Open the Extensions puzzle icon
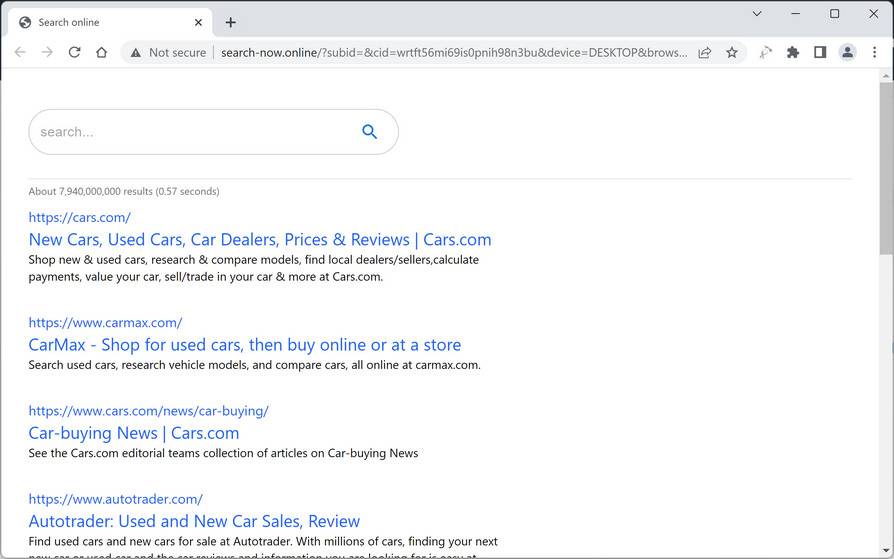Image resolution: width=894 pixels, height=559 pixels. point(793,52)
